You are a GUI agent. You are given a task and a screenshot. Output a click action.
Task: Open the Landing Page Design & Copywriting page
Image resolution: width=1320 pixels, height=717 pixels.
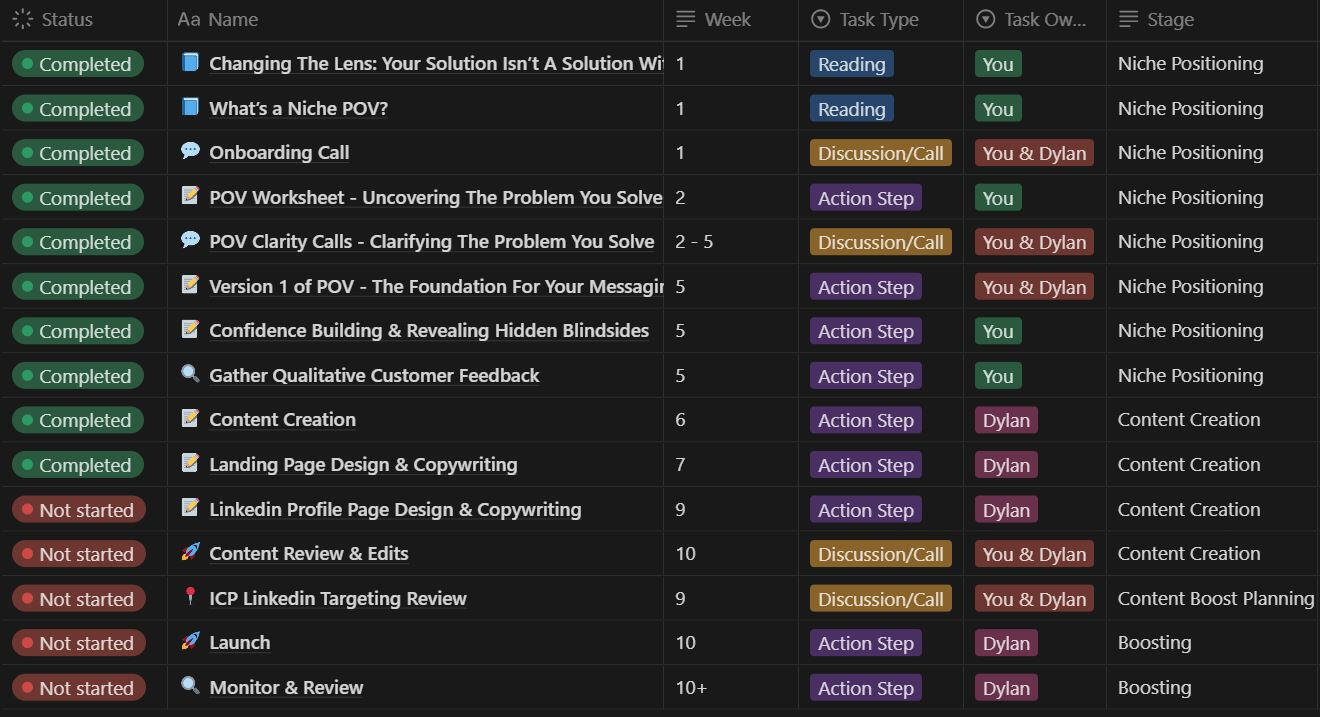coord(363,465)
